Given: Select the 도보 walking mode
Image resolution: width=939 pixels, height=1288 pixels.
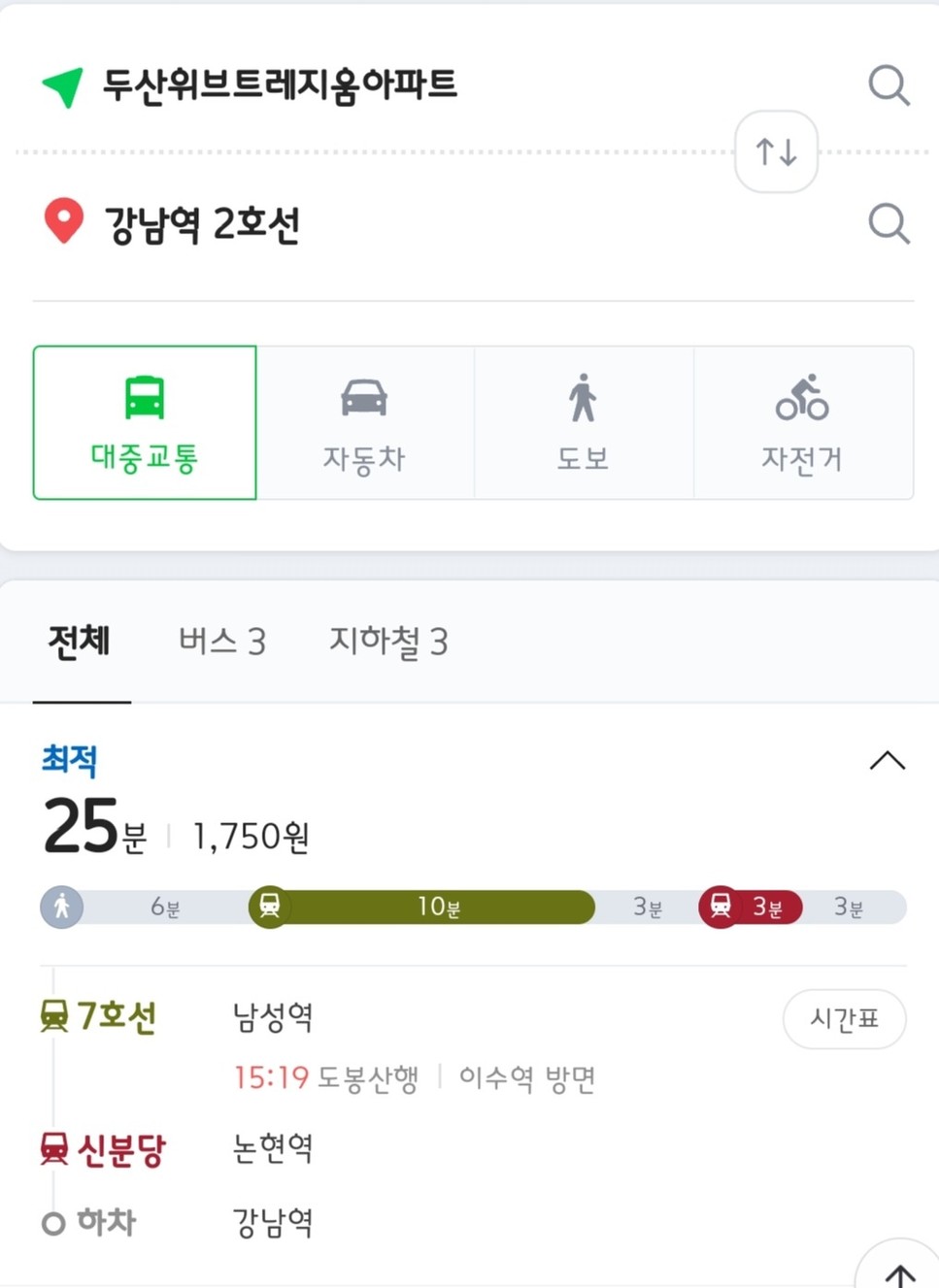Looking at the screenshot, I should pos(583,423).
